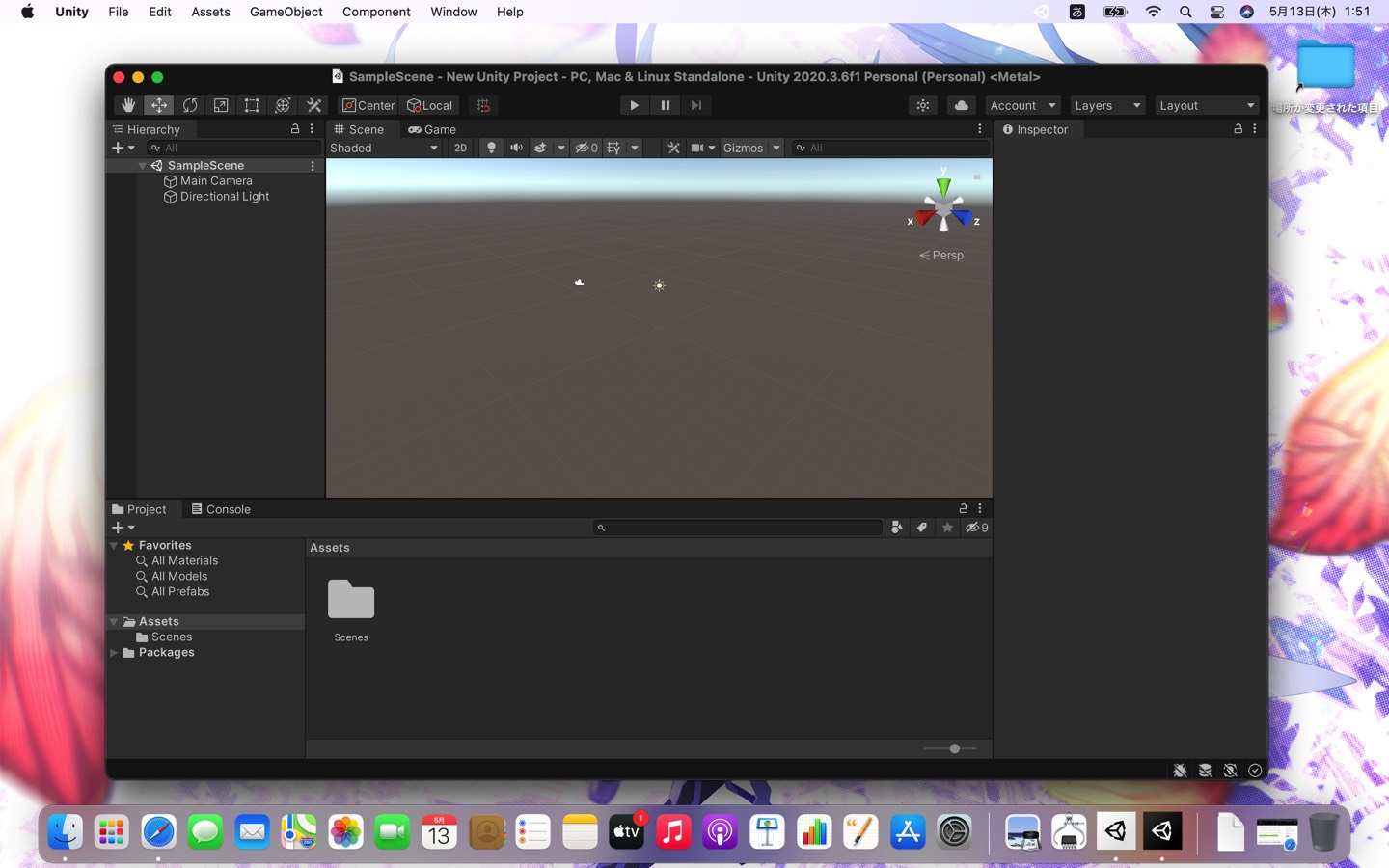Click the Hierarchy search field
The height and width of the screenshot is (868, 1389).
pos(233,148)
